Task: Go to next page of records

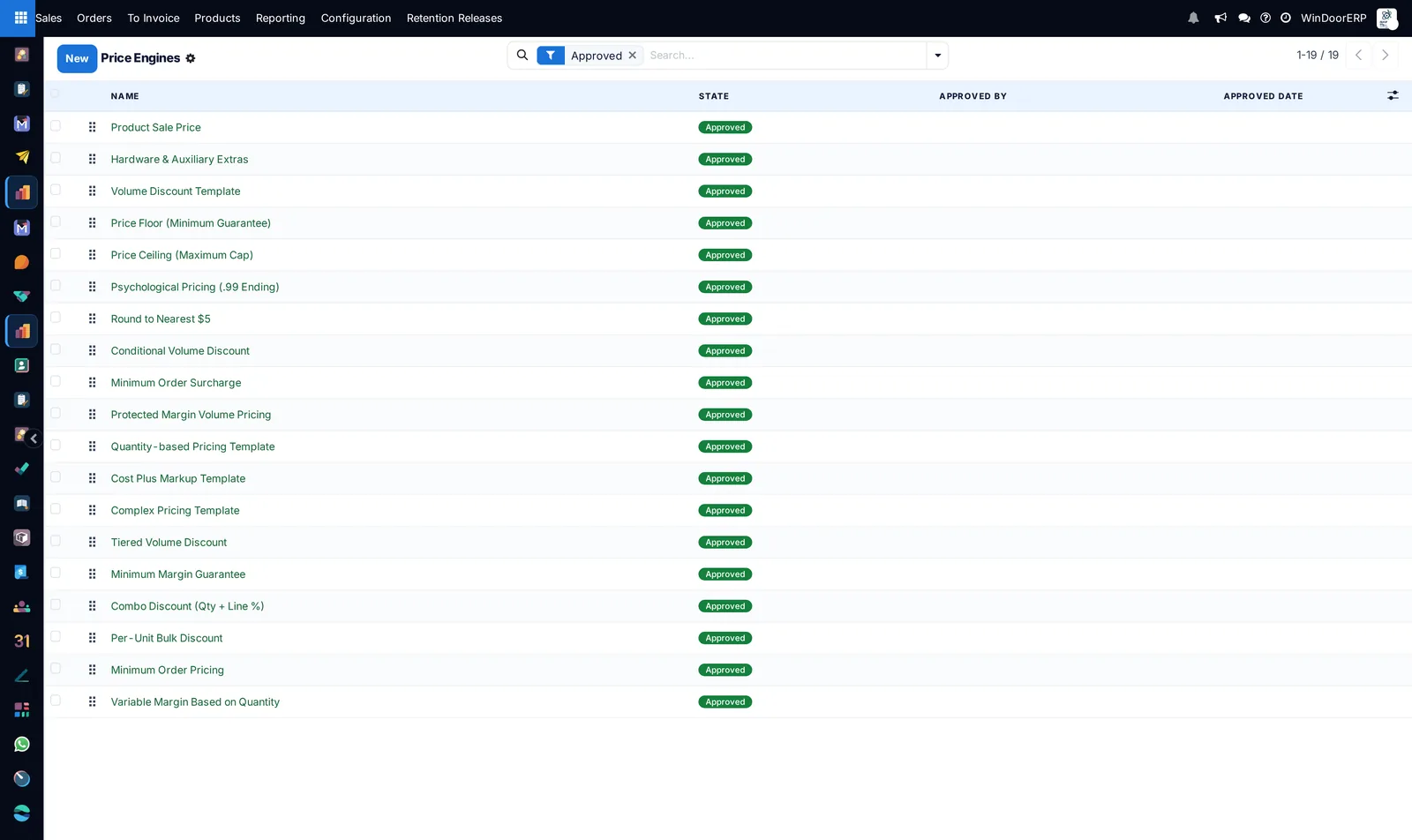Action: point(1386,55)
